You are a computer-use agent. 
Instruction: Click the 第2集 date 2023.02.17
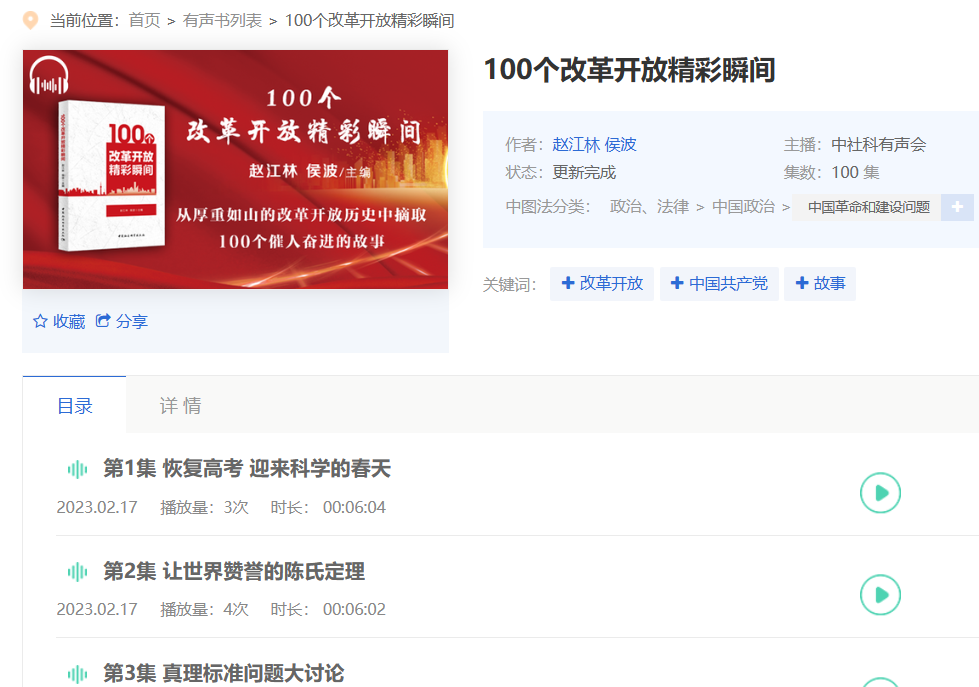click(97, 609)
